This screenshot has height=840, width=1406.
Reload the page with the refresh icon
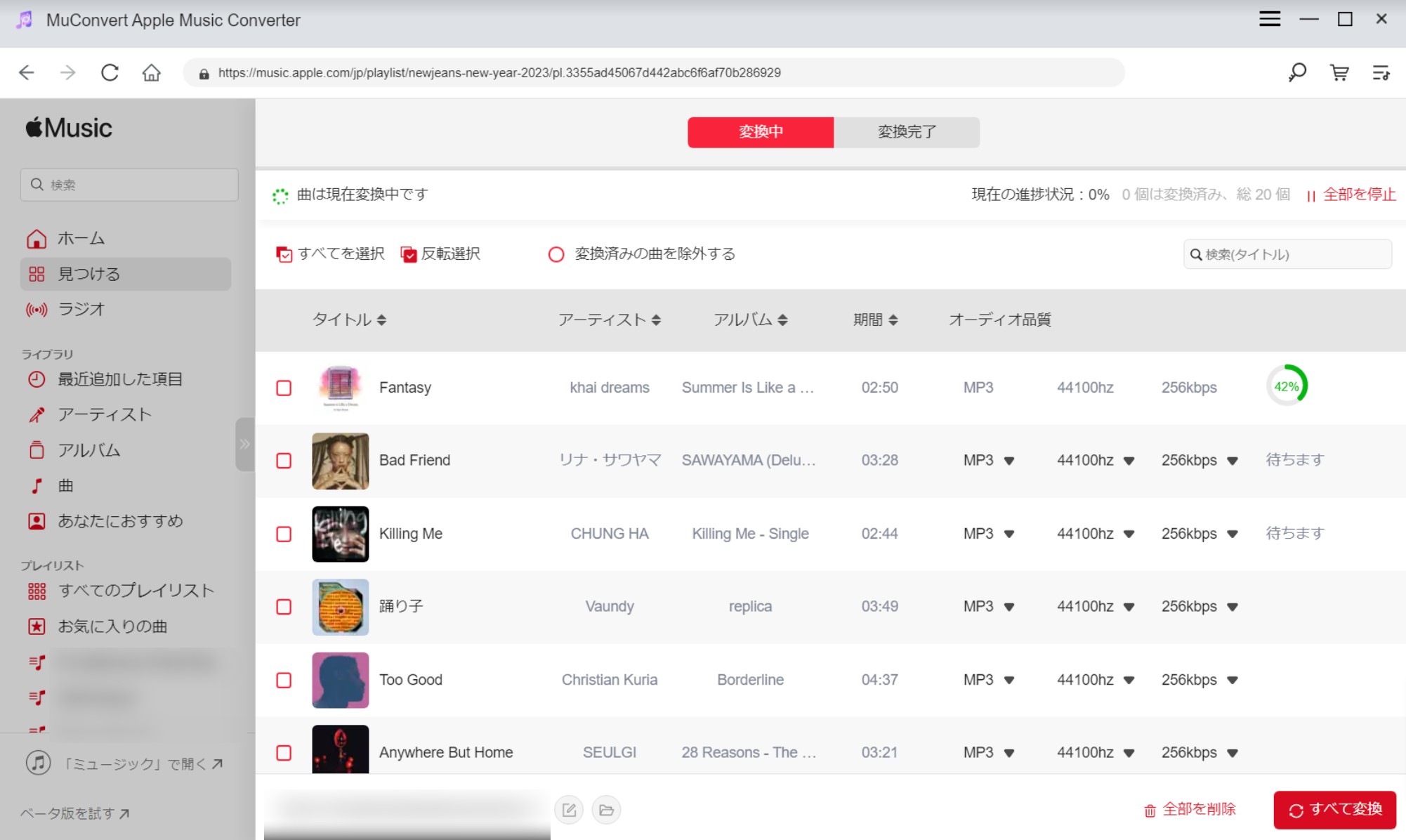110,72
